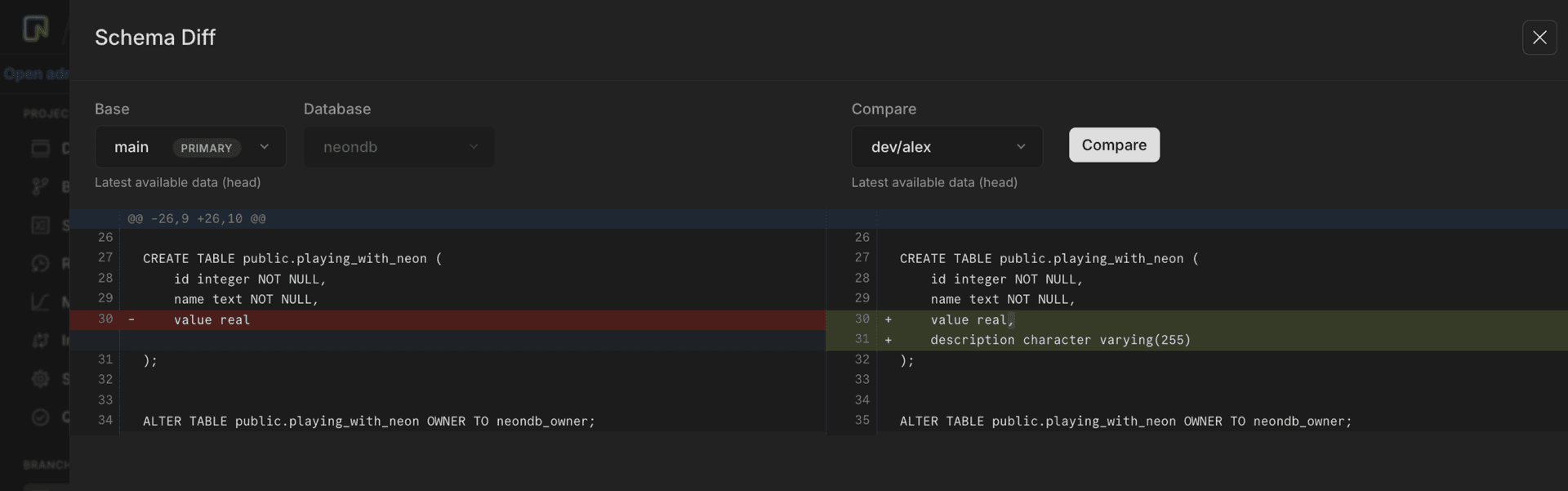Image resolution: width=1568 pixels, height=491 pixels.
Task: Click the partially hidden blue 'Open' link
Action: [x=23, y=74]
